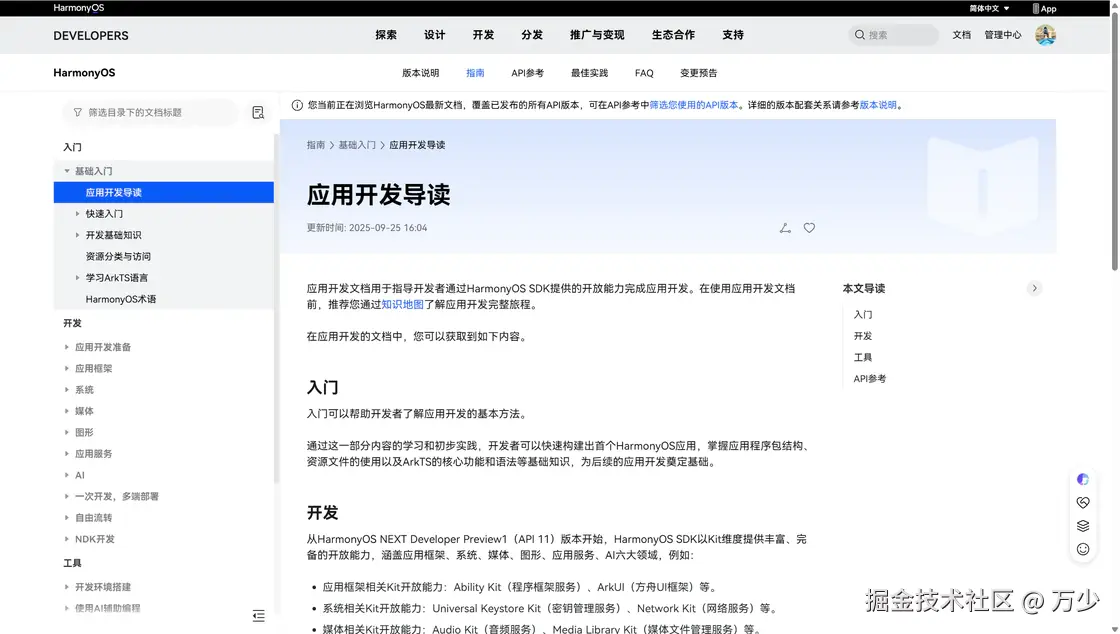Viewport: 1120px width, 634px height.
Task: Toggle dark mode with the theme circle icon
Action: [x=1082, y=478]
